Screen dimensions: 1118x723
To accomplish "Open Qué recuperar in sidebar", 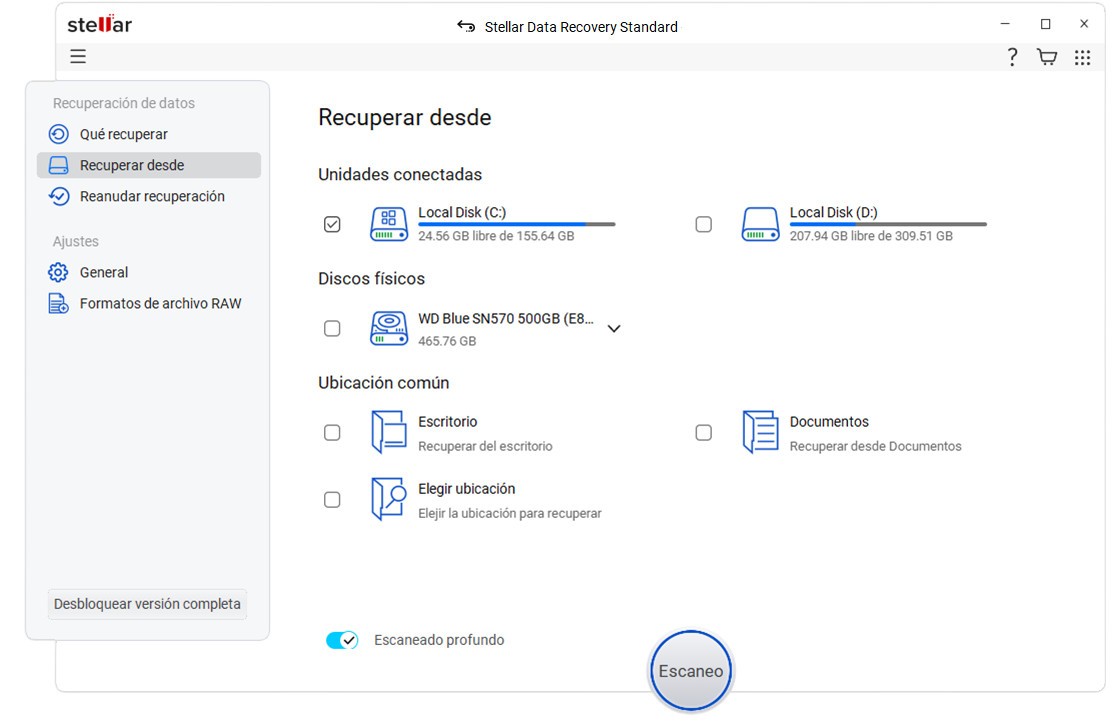I will [123, 134].
